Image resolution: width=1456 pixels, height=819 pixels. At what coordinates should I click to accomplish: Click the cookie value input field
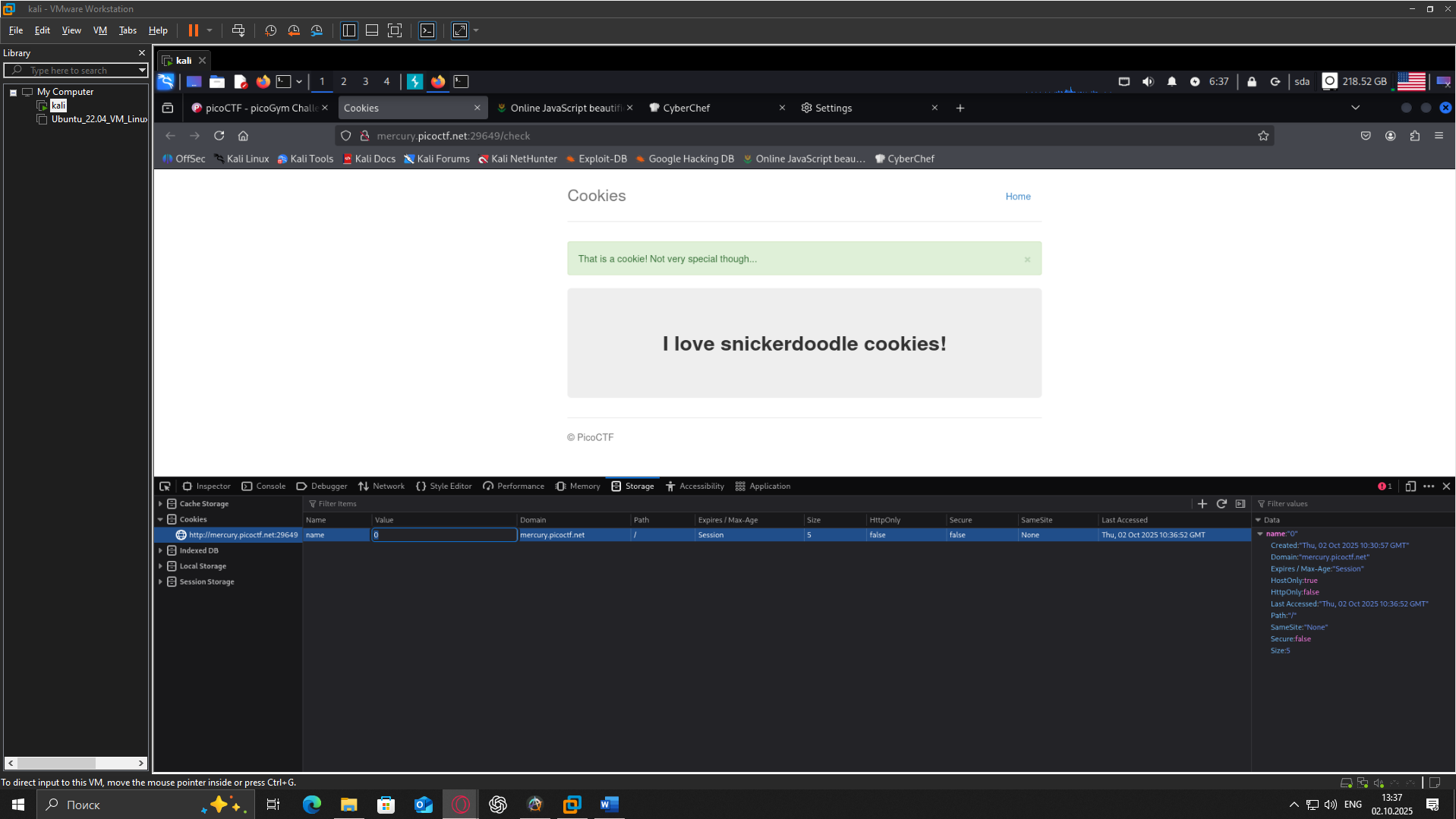(444, 535)
